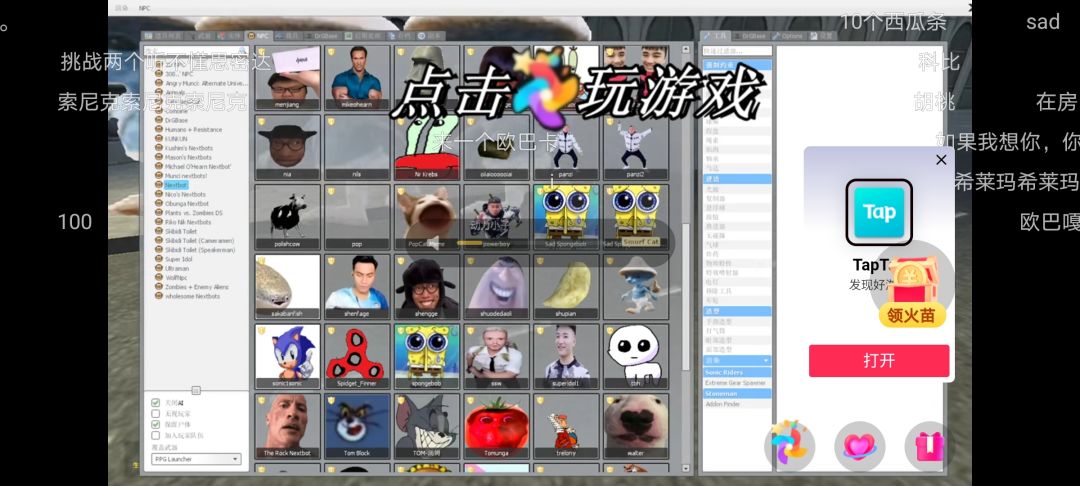
Task: Select Skibidi Toilet (Cameramen) category
Action: (x=199, y=241)
